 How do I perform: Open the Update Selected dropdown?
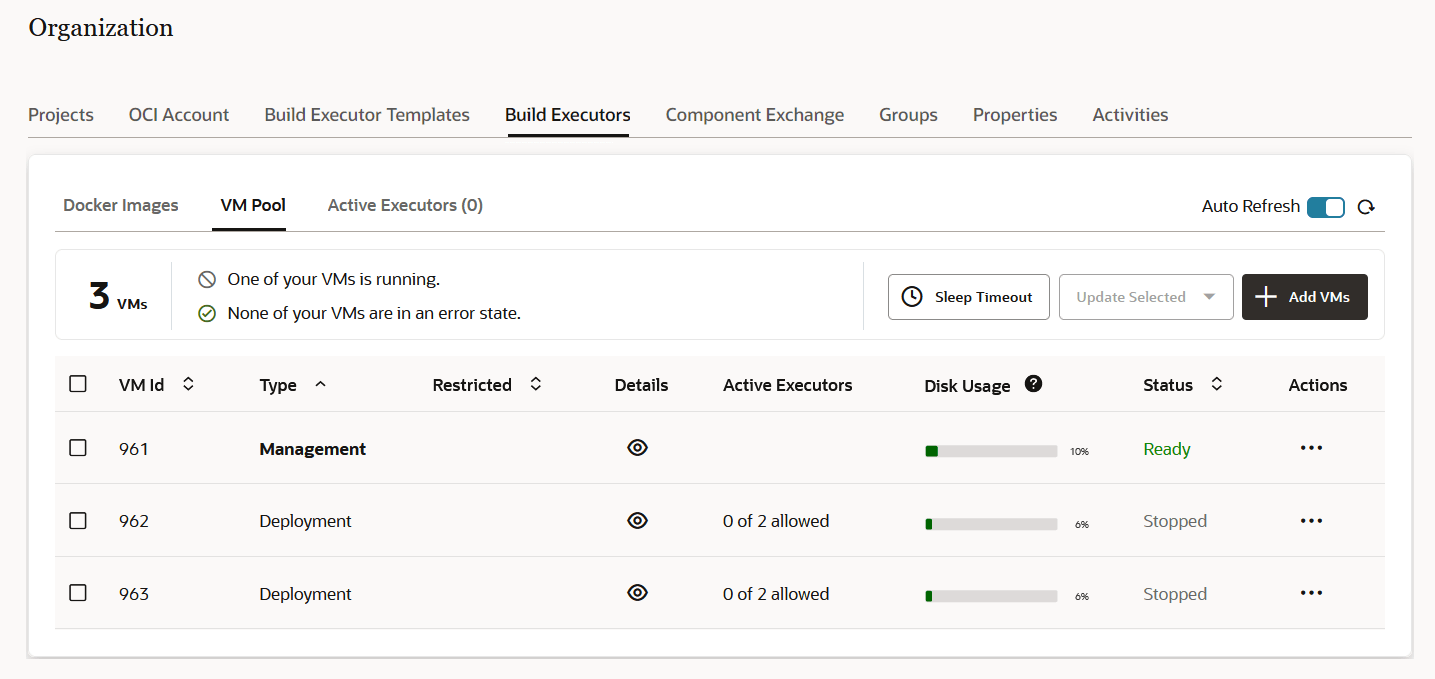1146,297
